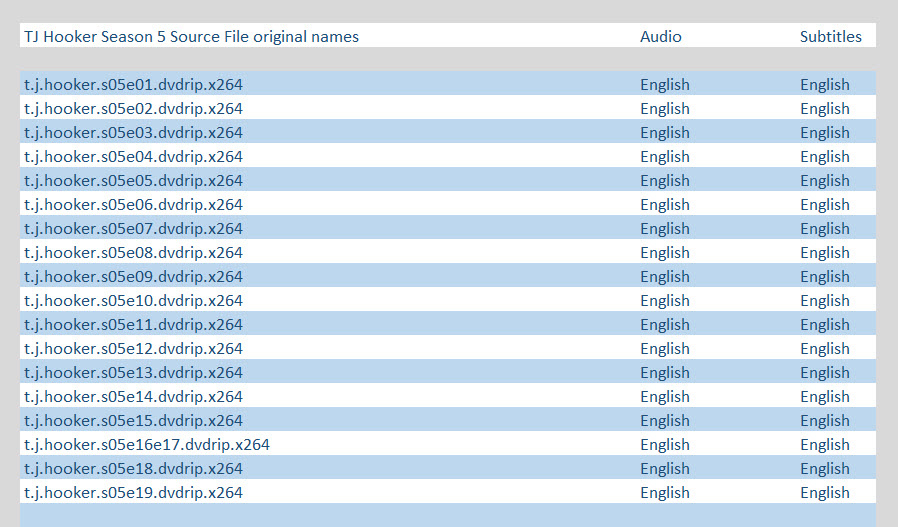Click the Audio value English for s05e18
898x527 pixels.
[664, 470]
